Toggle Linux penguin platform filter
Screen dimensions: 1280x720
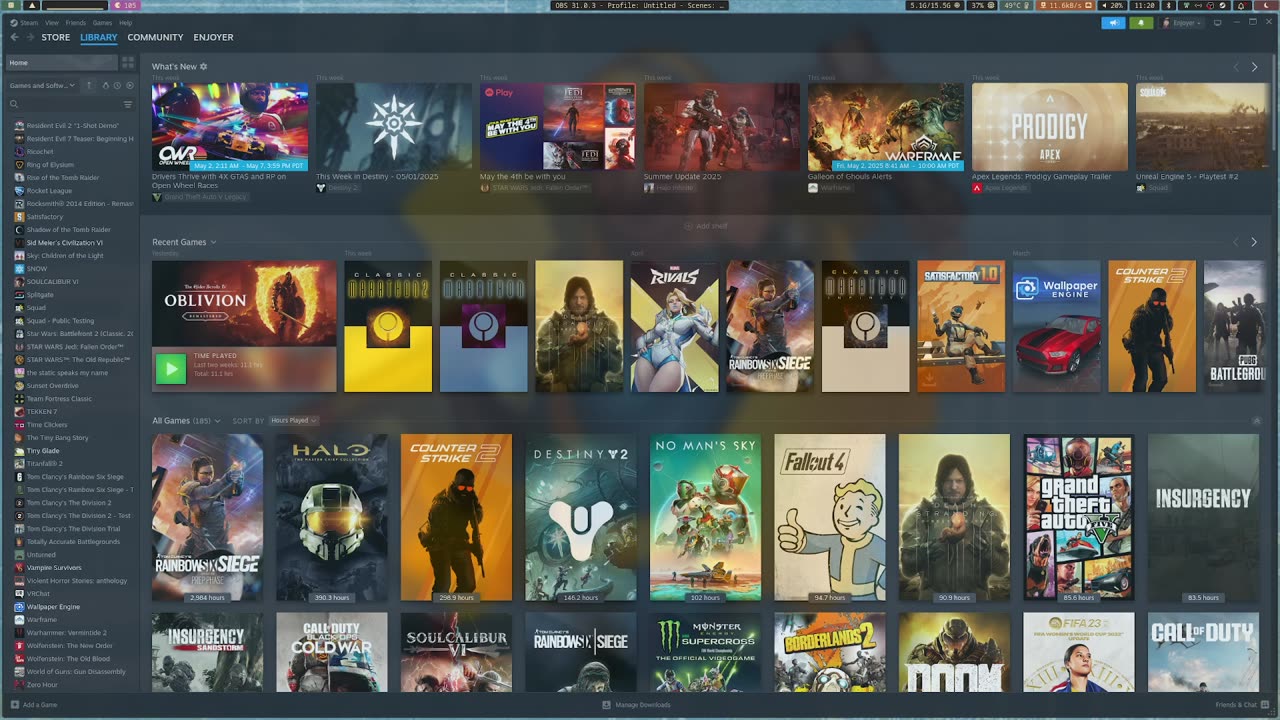[105, 85]
